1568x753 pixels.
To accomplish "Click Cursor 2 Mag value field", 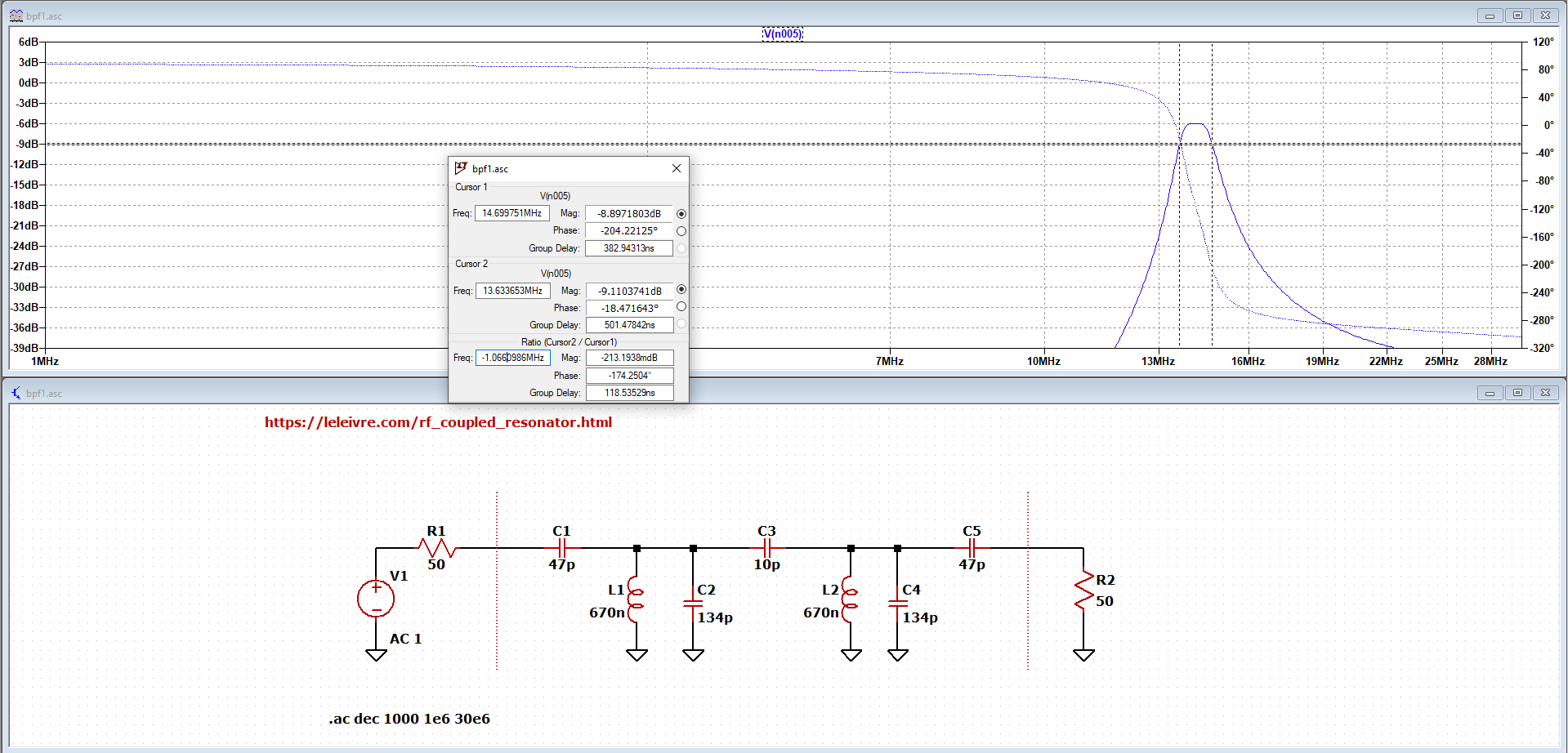I will click(630, 292).
